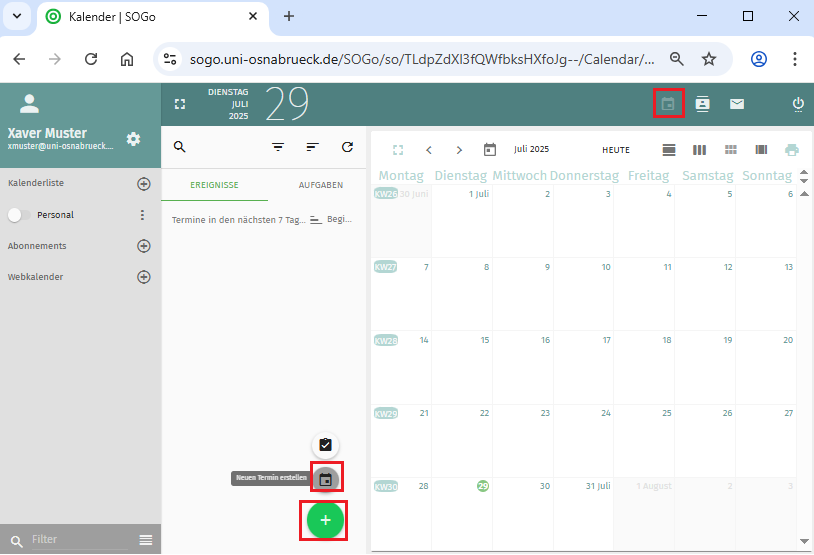Open the address book module icon
814x555 pixels.
(x=703, y=104)
